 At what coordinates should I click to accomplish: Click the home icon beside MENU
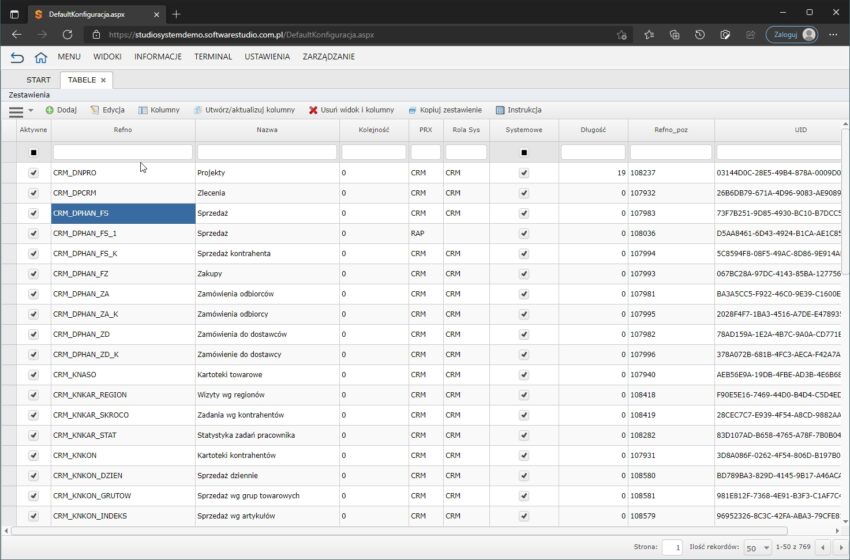pyautogui.click(x=41, y=57)
